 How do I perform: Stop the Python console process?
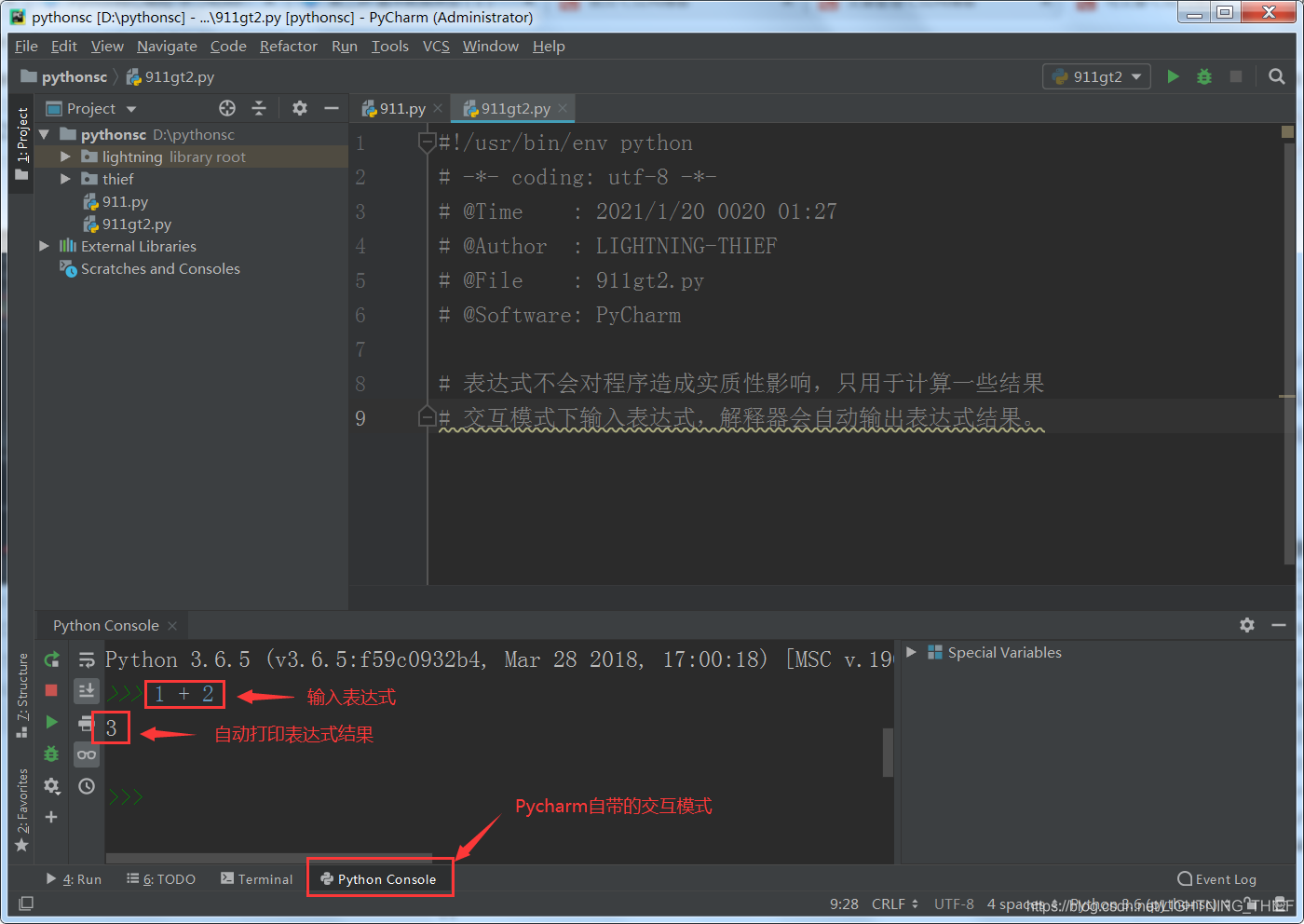pyautogui.click(x=52, y=690)
